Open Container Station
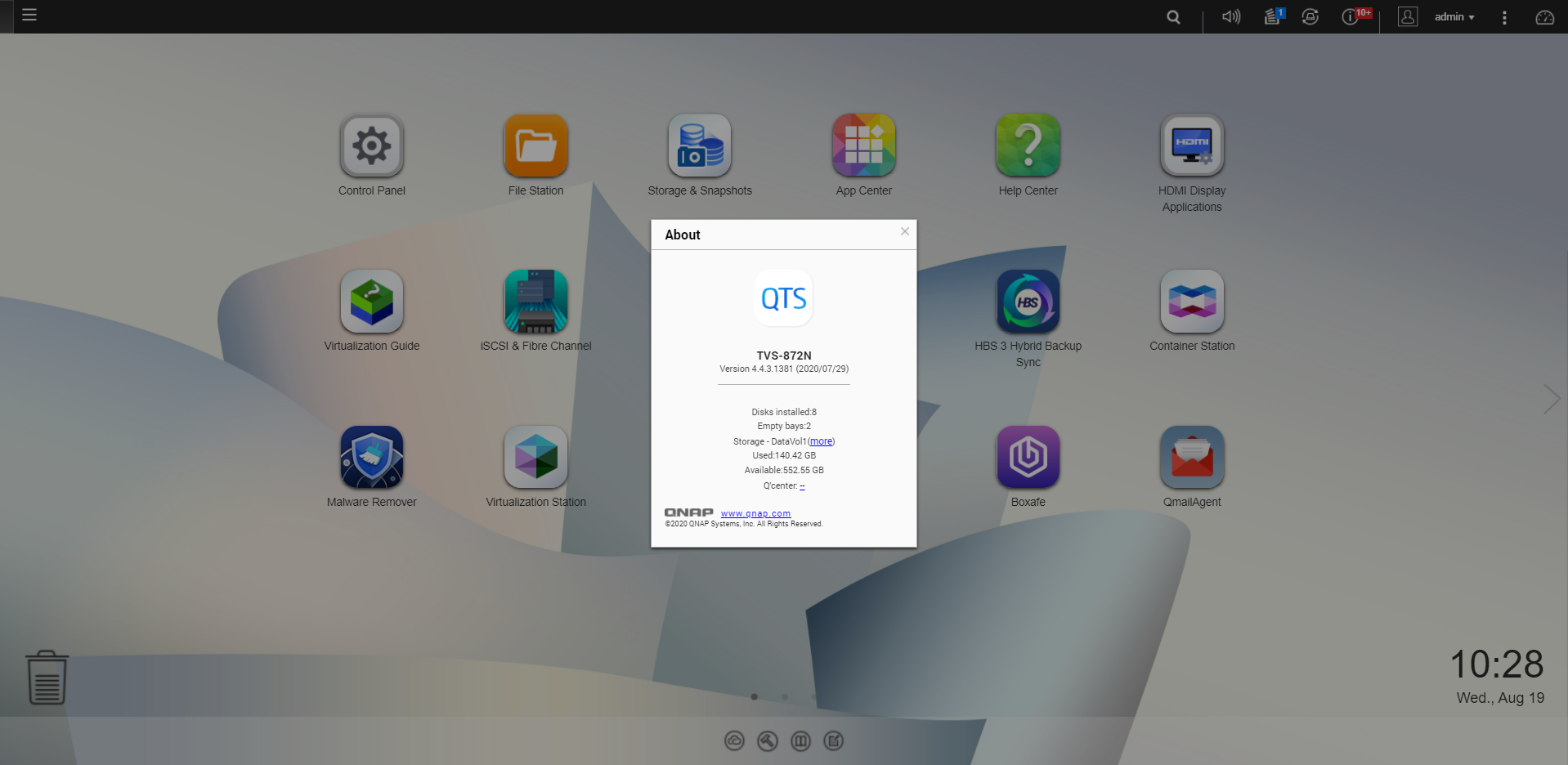 [x=1192, y=302]
